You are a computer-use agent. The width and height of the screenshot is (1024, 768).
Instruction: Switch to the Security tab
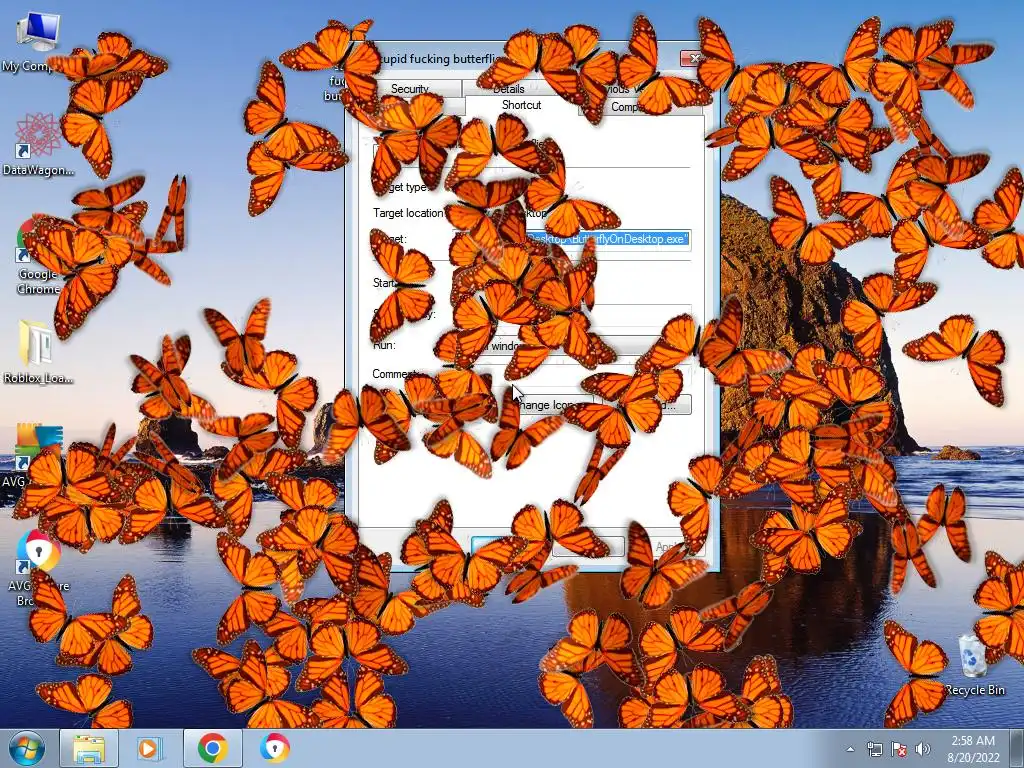pyautogui.click(x=409, y=89)
